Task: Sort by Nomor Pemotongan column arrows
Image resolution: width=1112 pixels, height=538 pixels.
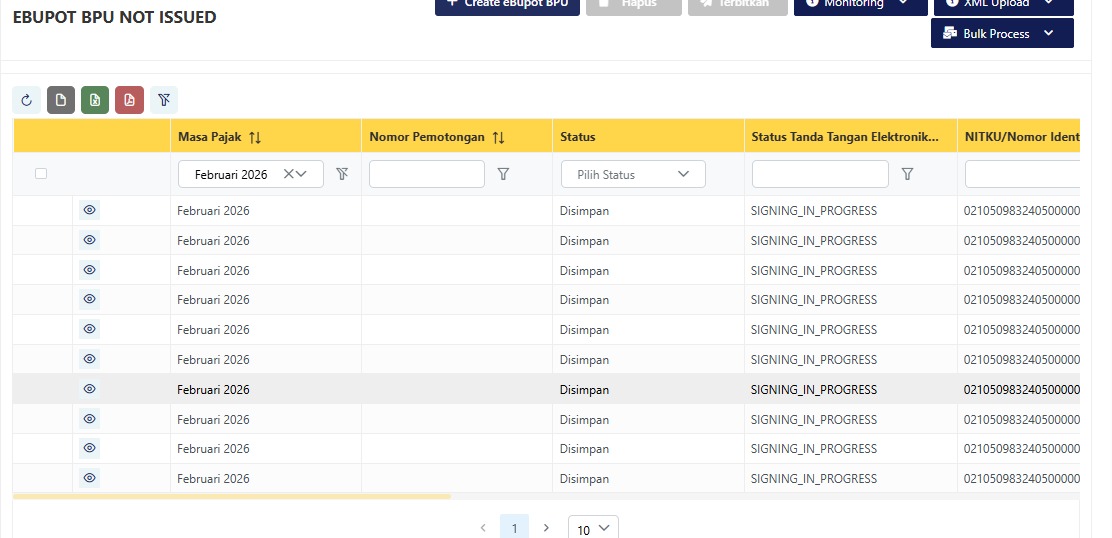Action: (x=499, y=138)
